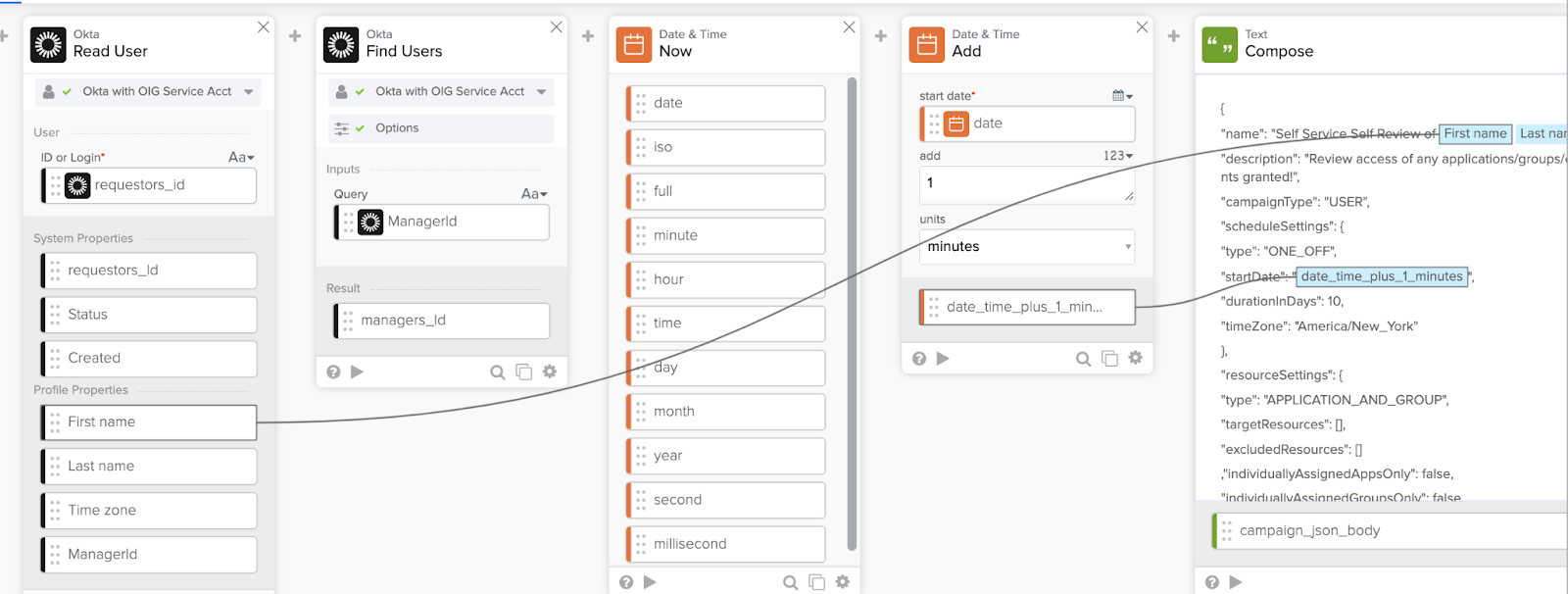Expand the units dropdown showing minutes
Screen dimensions: 1568x594
click(x=1026, y=247)
